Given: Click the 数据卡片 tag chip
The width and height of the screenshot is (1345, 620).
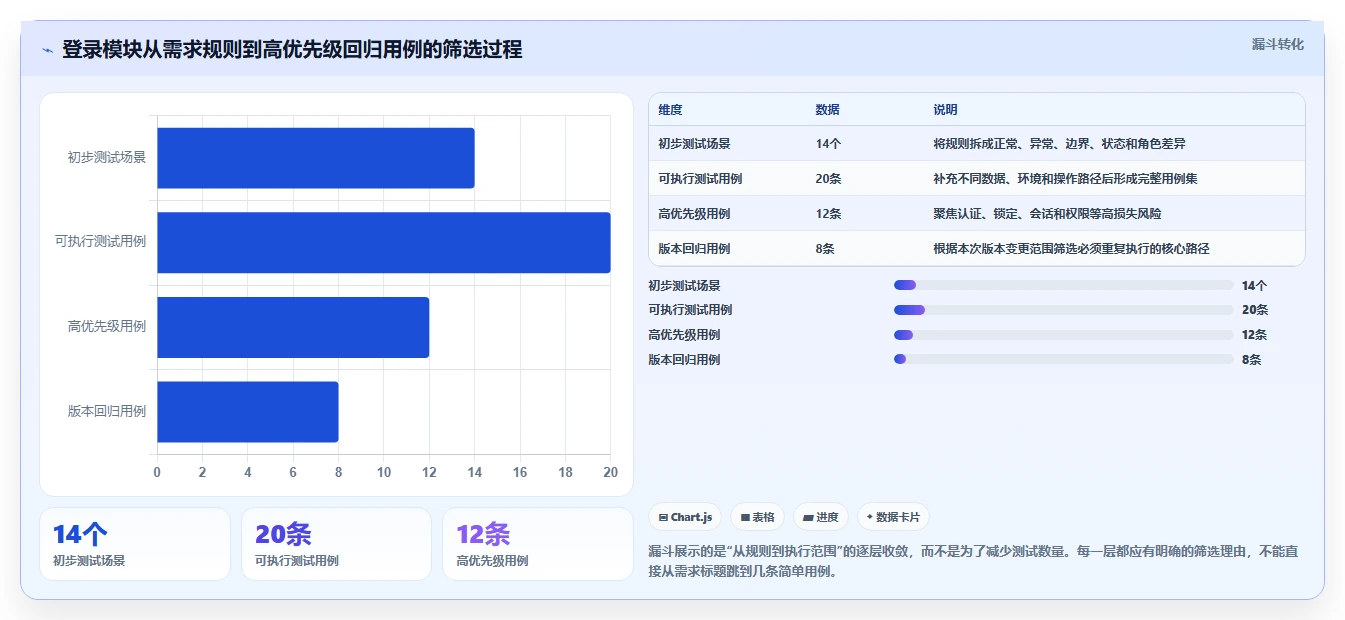Looking at the screenshot, I should coord(892,517).
